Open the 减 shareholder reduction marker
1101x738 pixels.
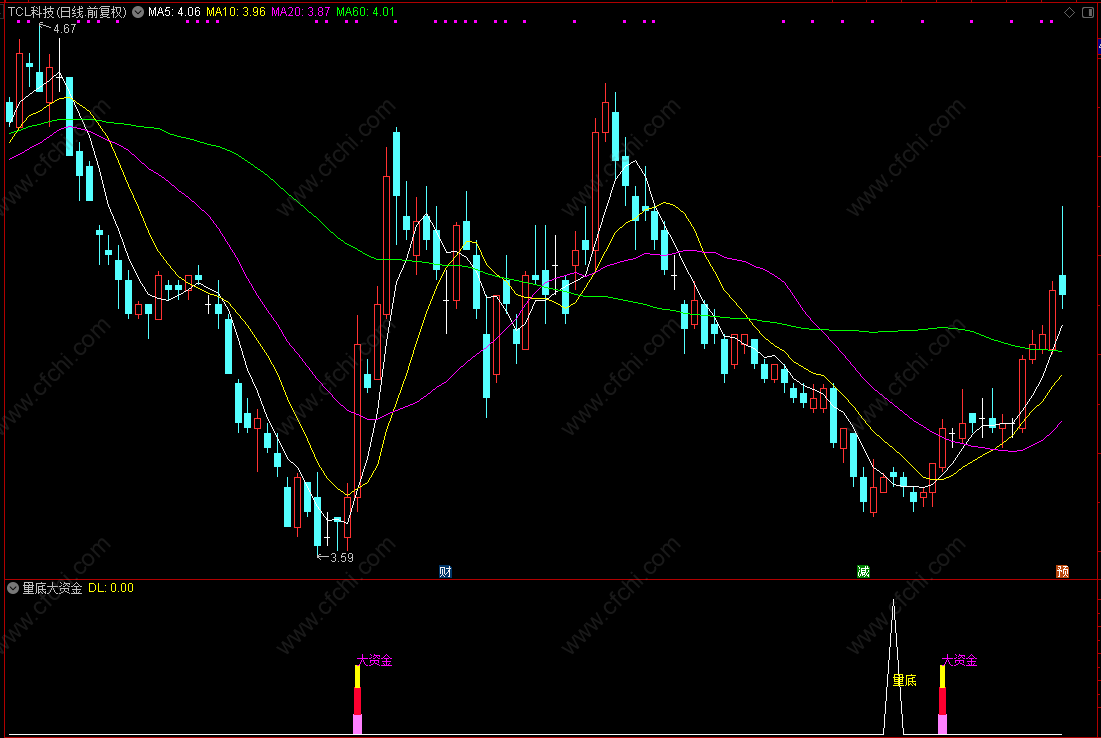pos(864,572)
